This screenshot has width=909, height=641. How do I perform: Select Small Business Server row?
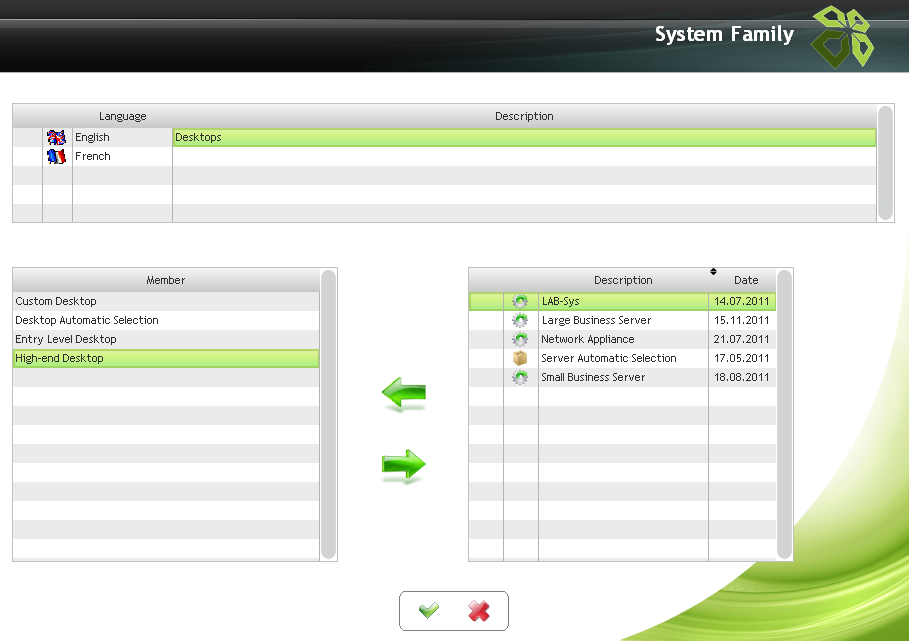[x=622, y=377]
